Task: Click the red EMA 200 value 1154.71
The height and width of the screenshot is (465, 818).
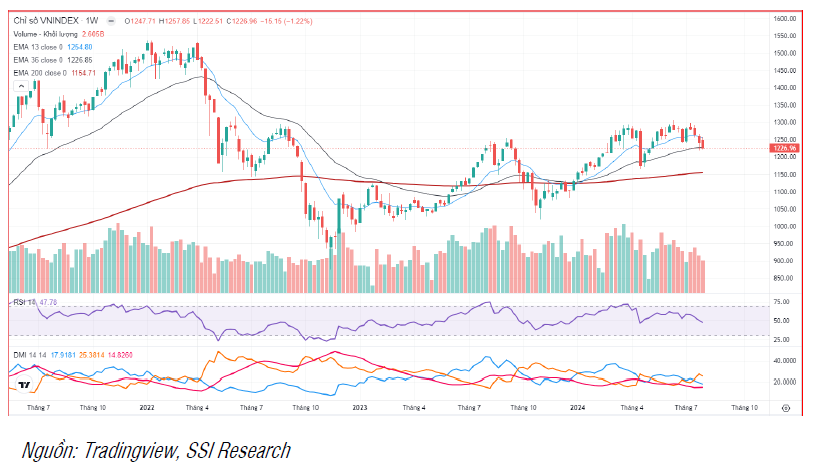Action: [83, 73]
